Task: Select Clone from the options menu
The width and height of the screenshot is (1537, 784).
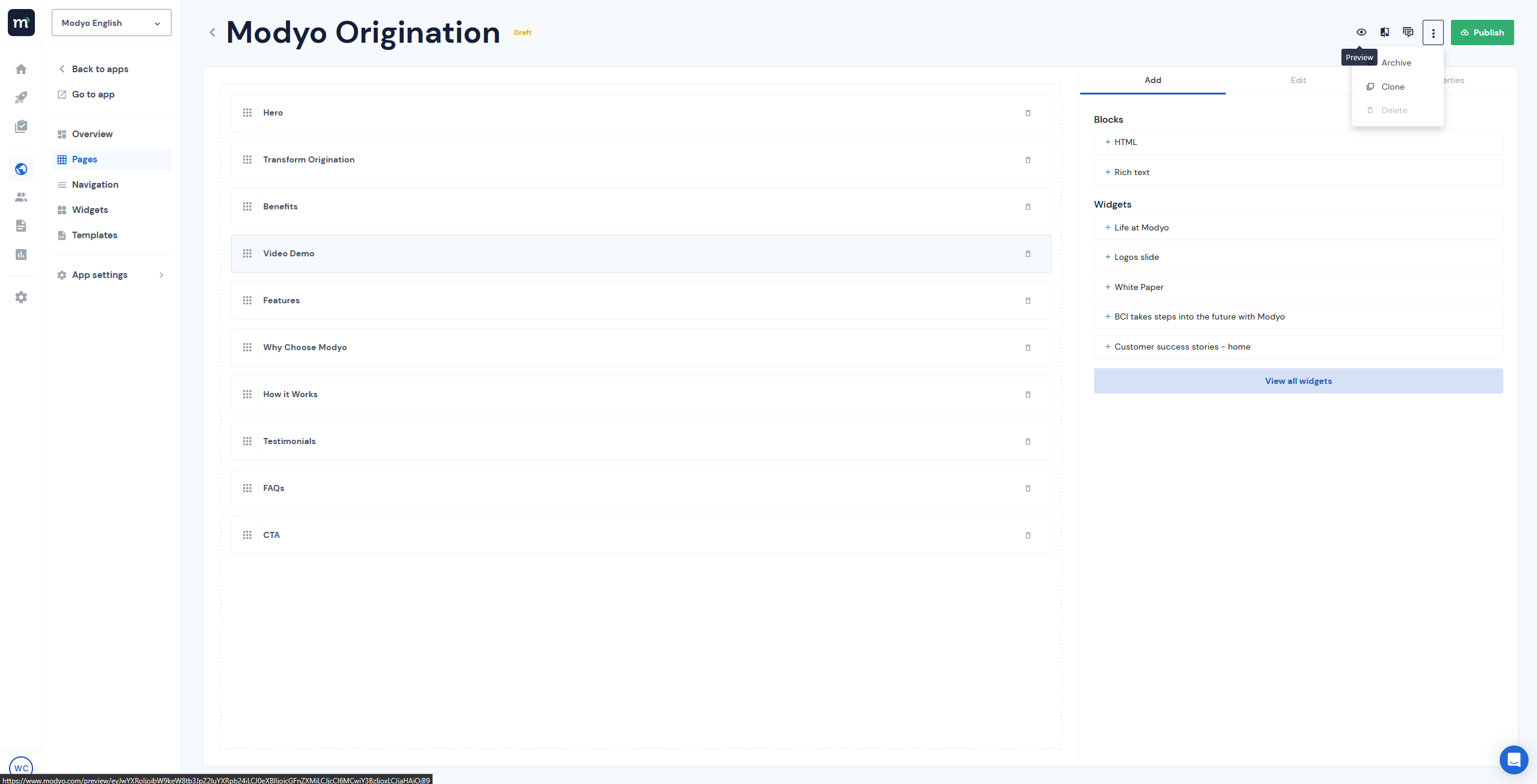Action: click(x=1393, y=87)
